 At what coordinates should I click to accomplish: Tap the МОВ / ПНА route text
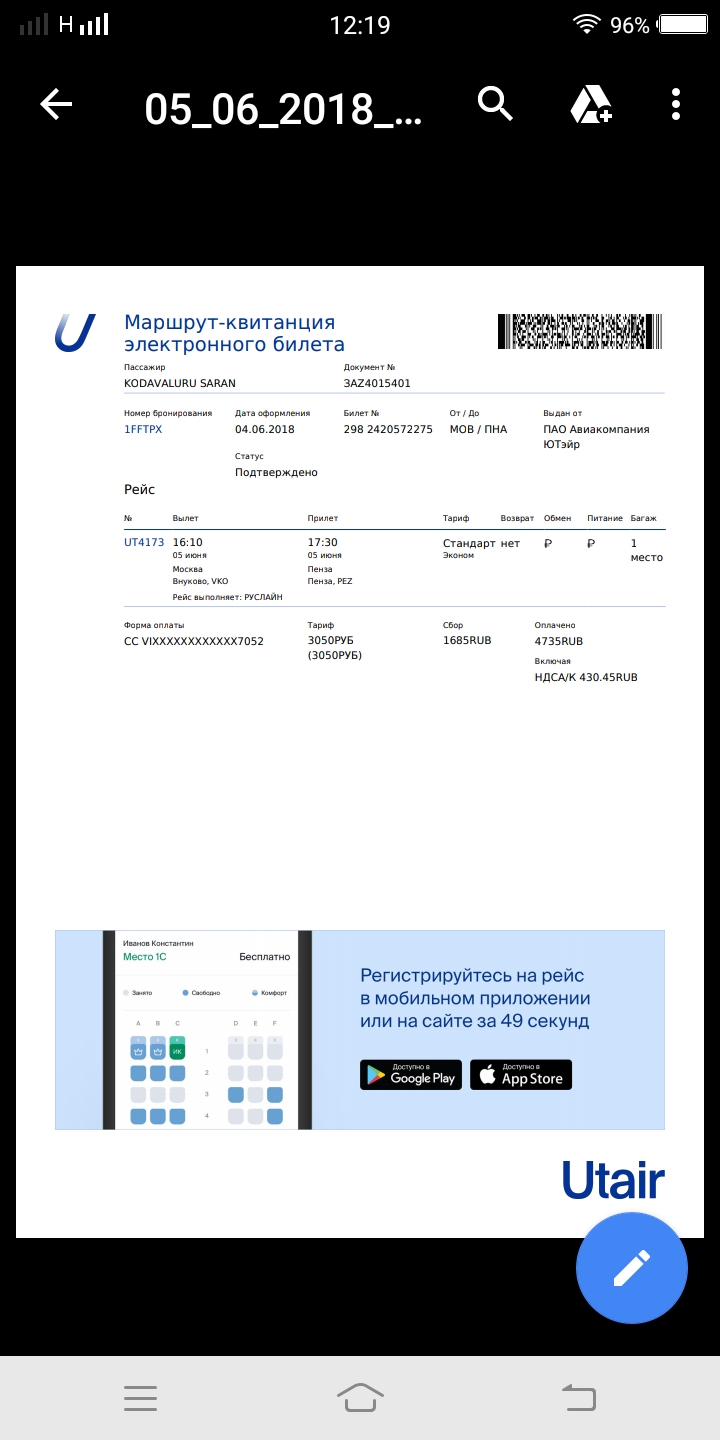click(478, 429)
